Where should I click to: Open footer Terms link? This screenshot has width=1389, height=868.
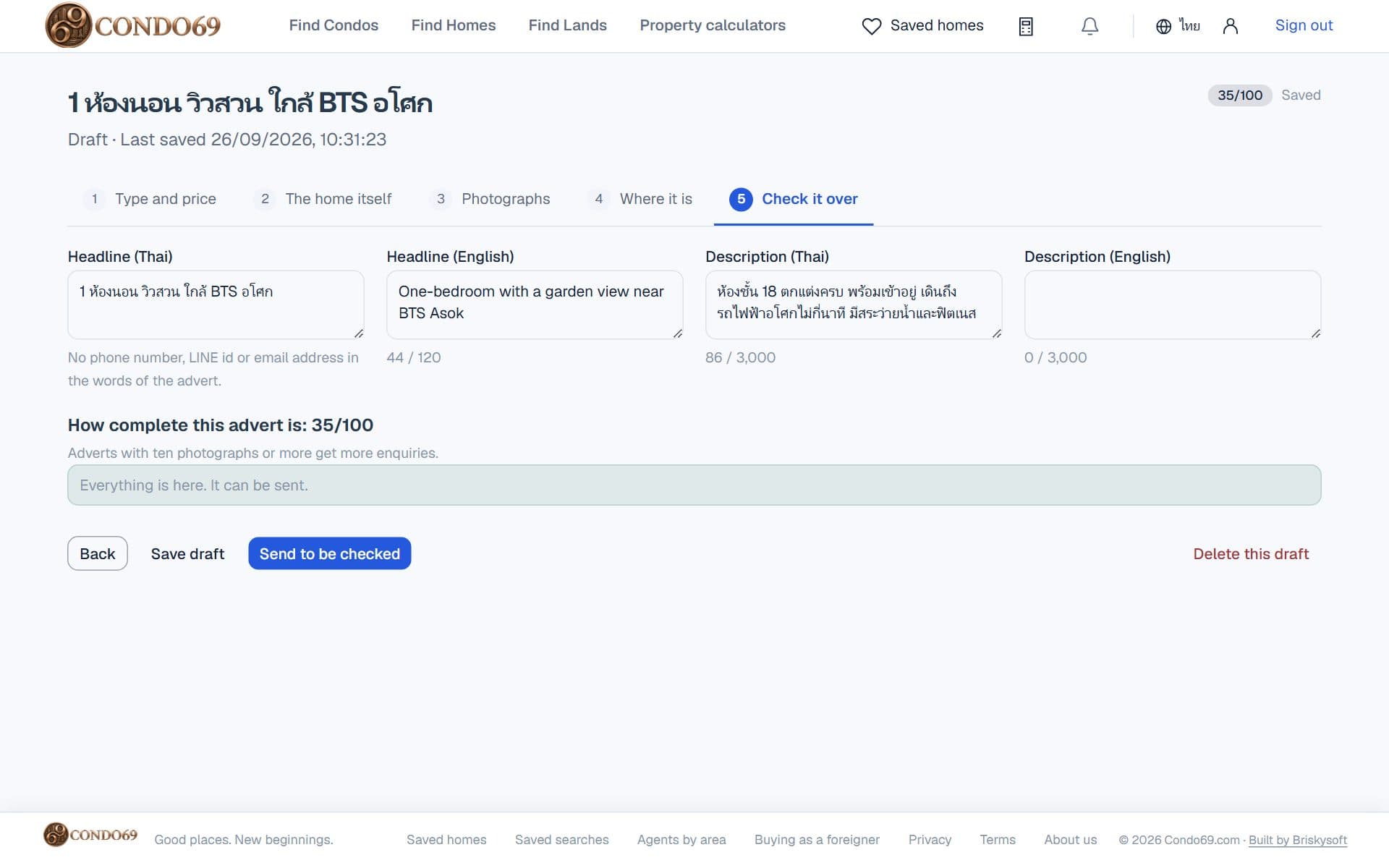click(x=998, y=840)
